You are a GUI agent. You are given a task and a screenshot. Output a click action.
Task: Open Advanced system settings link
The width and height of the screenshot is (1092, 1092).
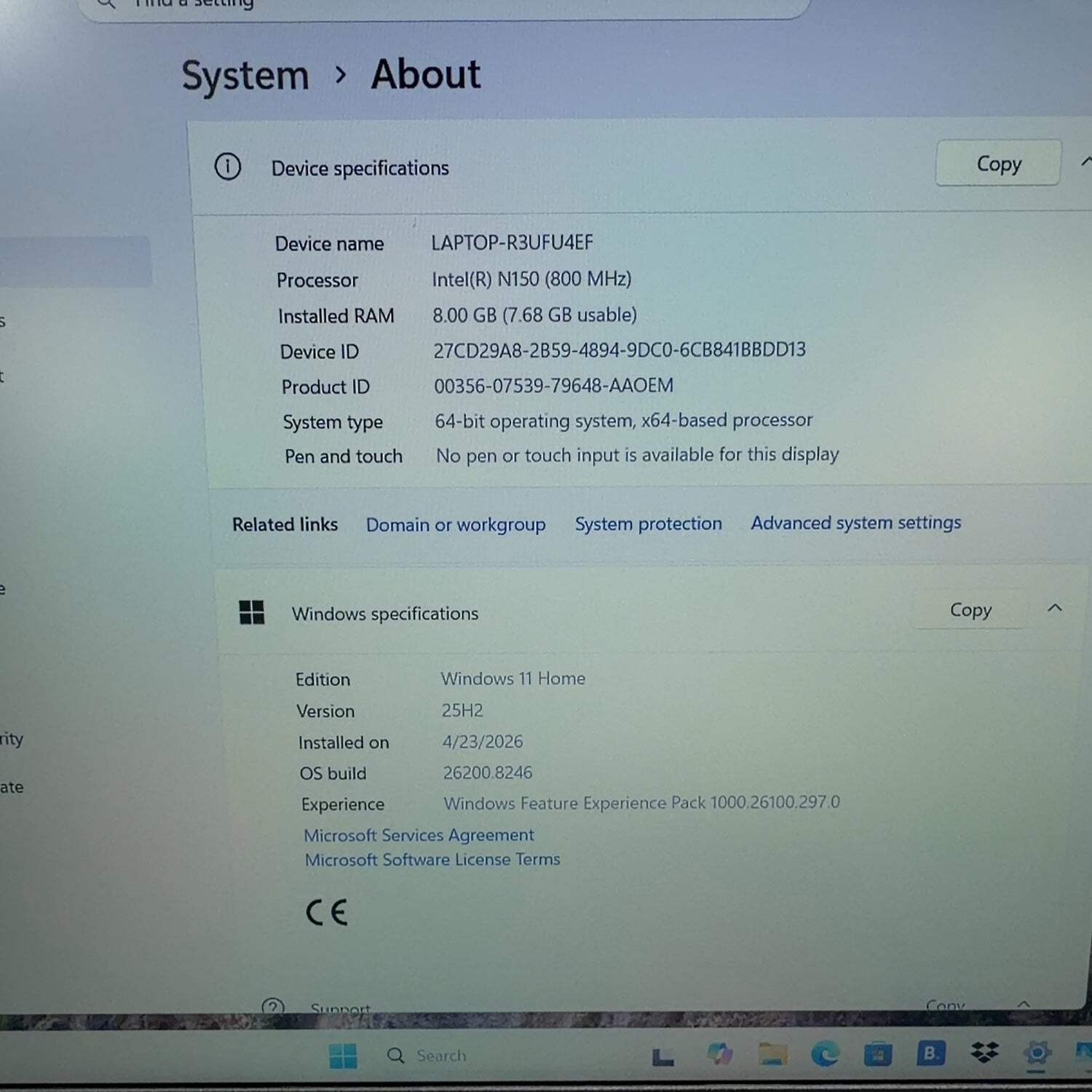(855, 523)
